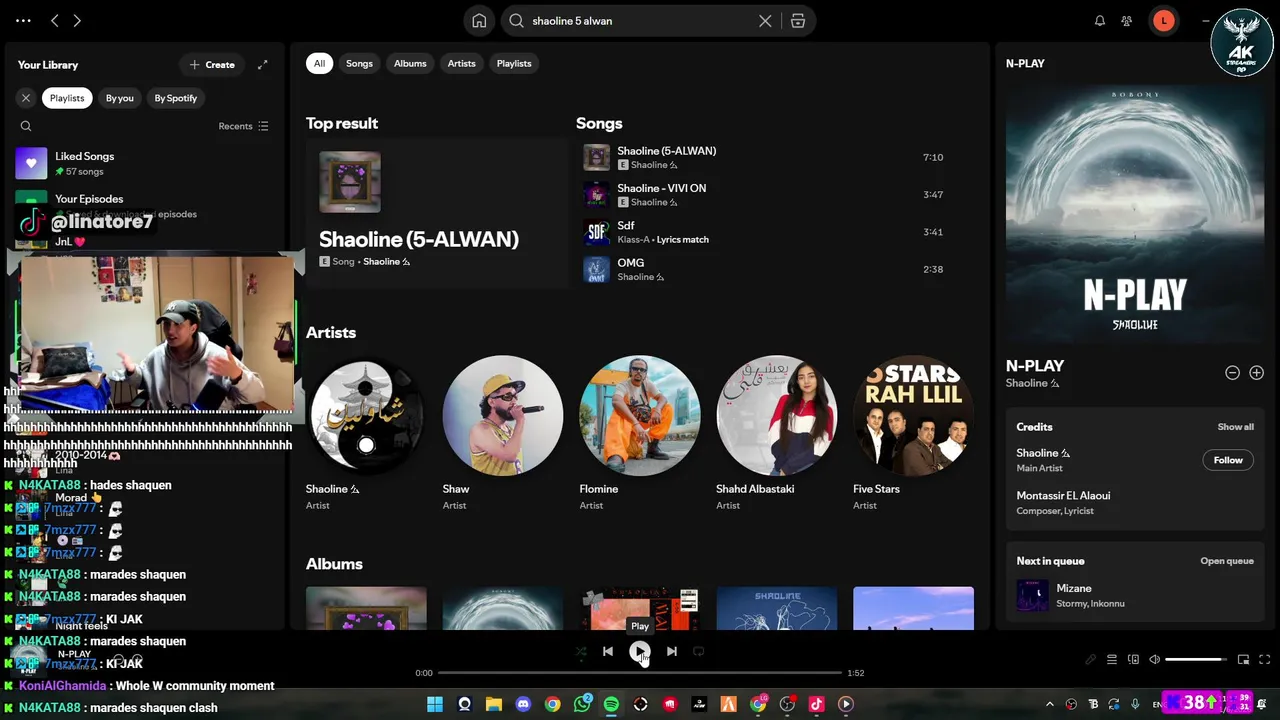Image resolution: width=1280 pixels, height=720 pixels.
Task: Select the Songs filter tab
Action: pyautogui.click(x=359, y=63)
